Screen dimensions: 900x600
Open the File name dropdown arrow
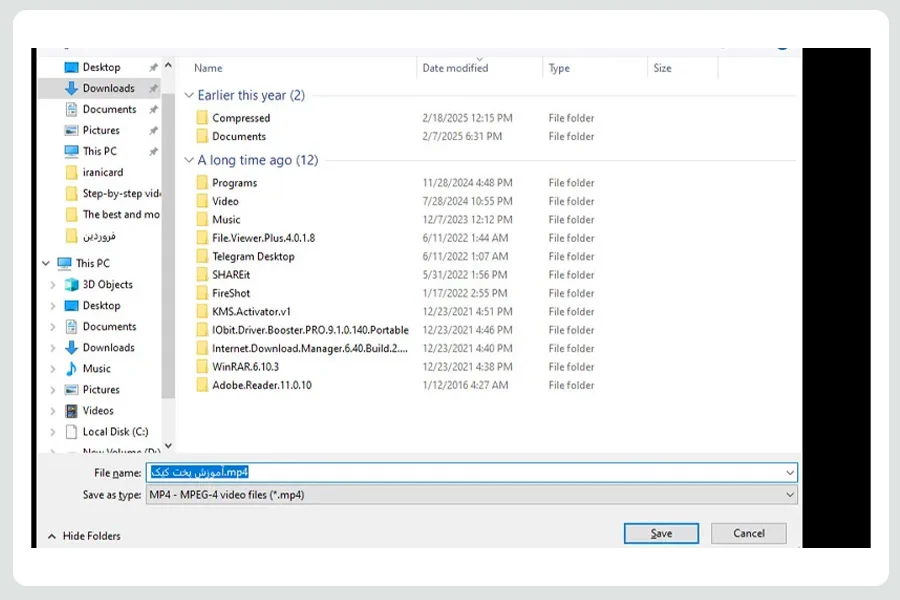[790, 473]
